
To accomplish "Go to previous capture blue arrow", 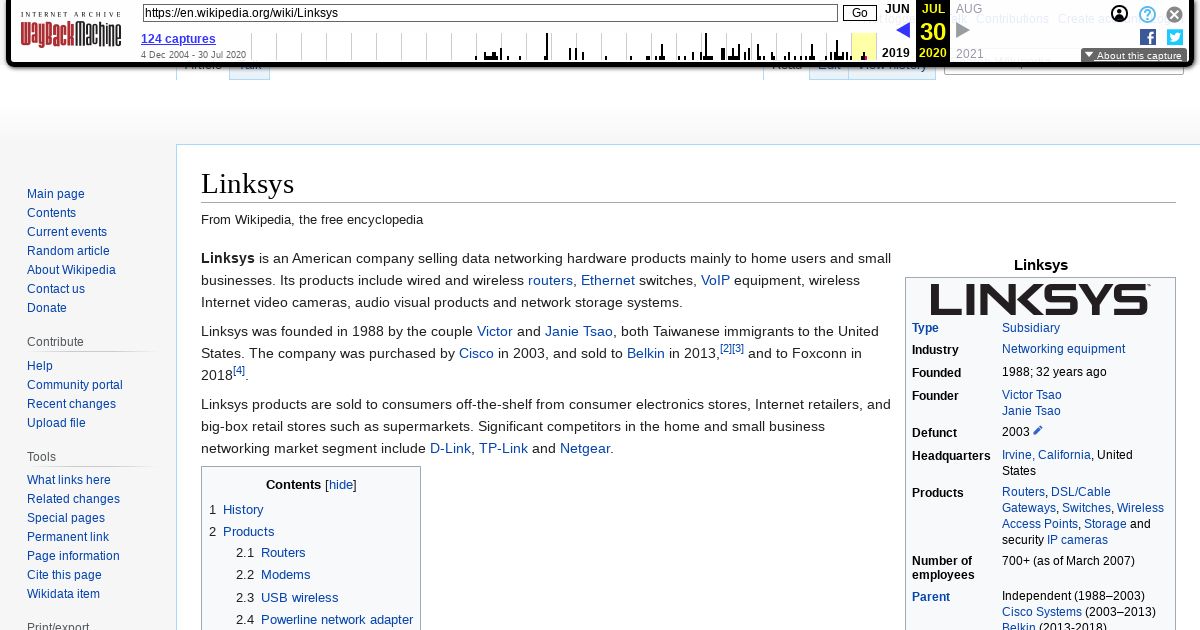I will [903, 31].
